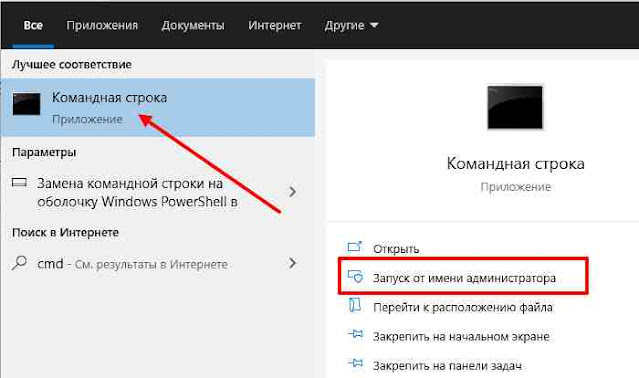Expand arrow next to PowerShell settings result
Viewport: 639px width, 378px height.
(292, 192)
